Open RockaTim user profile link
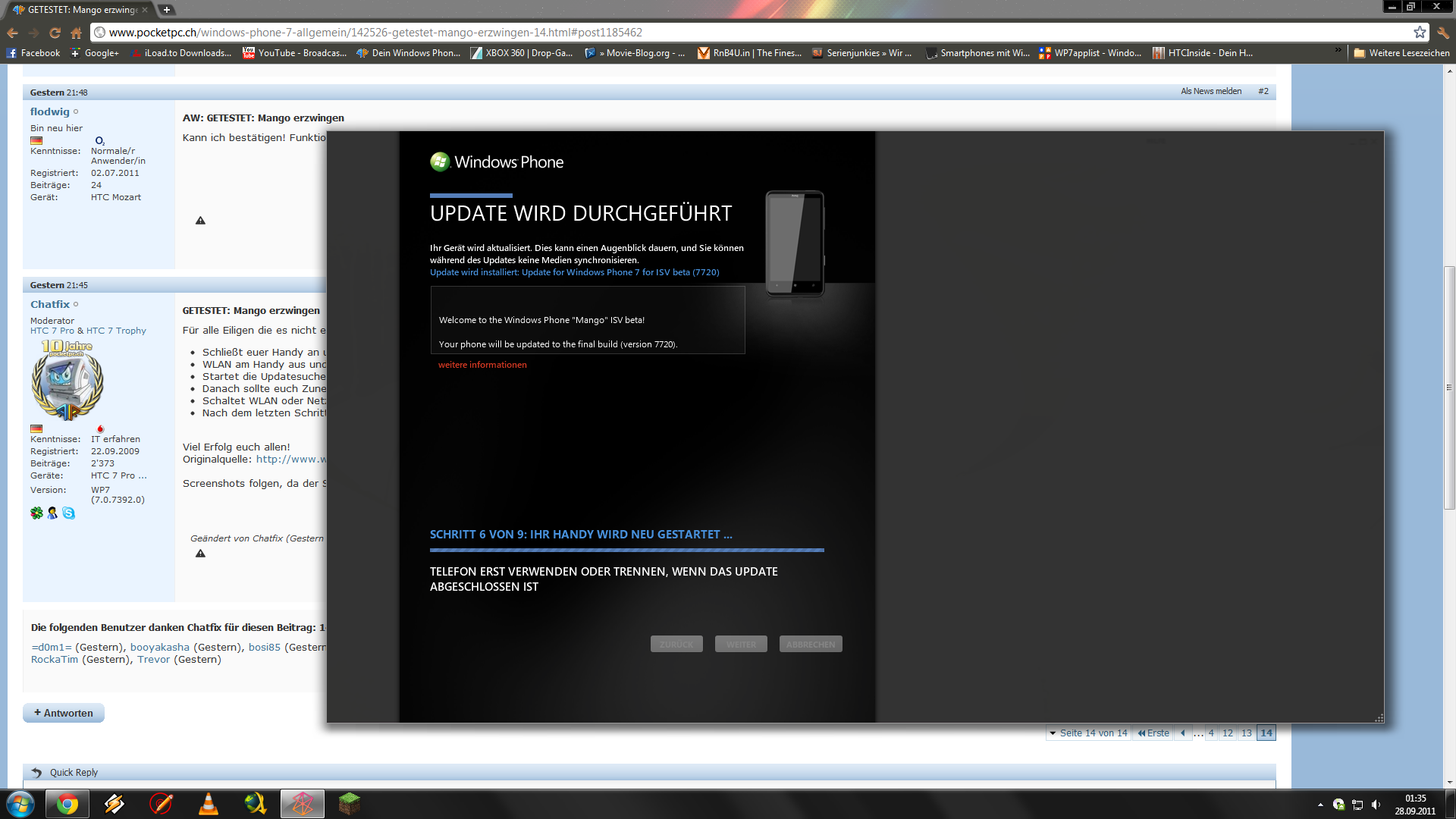1456x819 pixels. pos(55,659)
